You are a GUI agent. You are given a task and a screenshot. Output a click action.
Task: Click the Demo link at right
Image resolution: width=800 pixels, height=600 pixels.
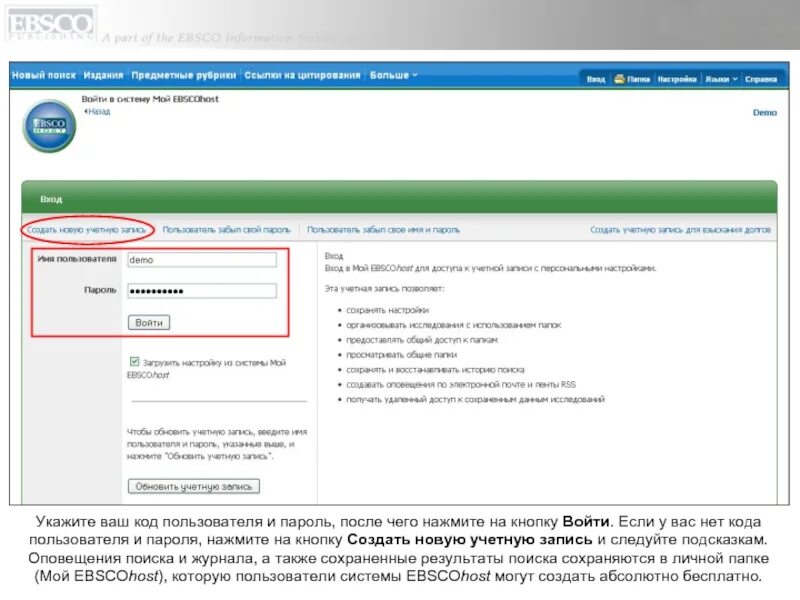pyautogui.click(x=764, y=113)
